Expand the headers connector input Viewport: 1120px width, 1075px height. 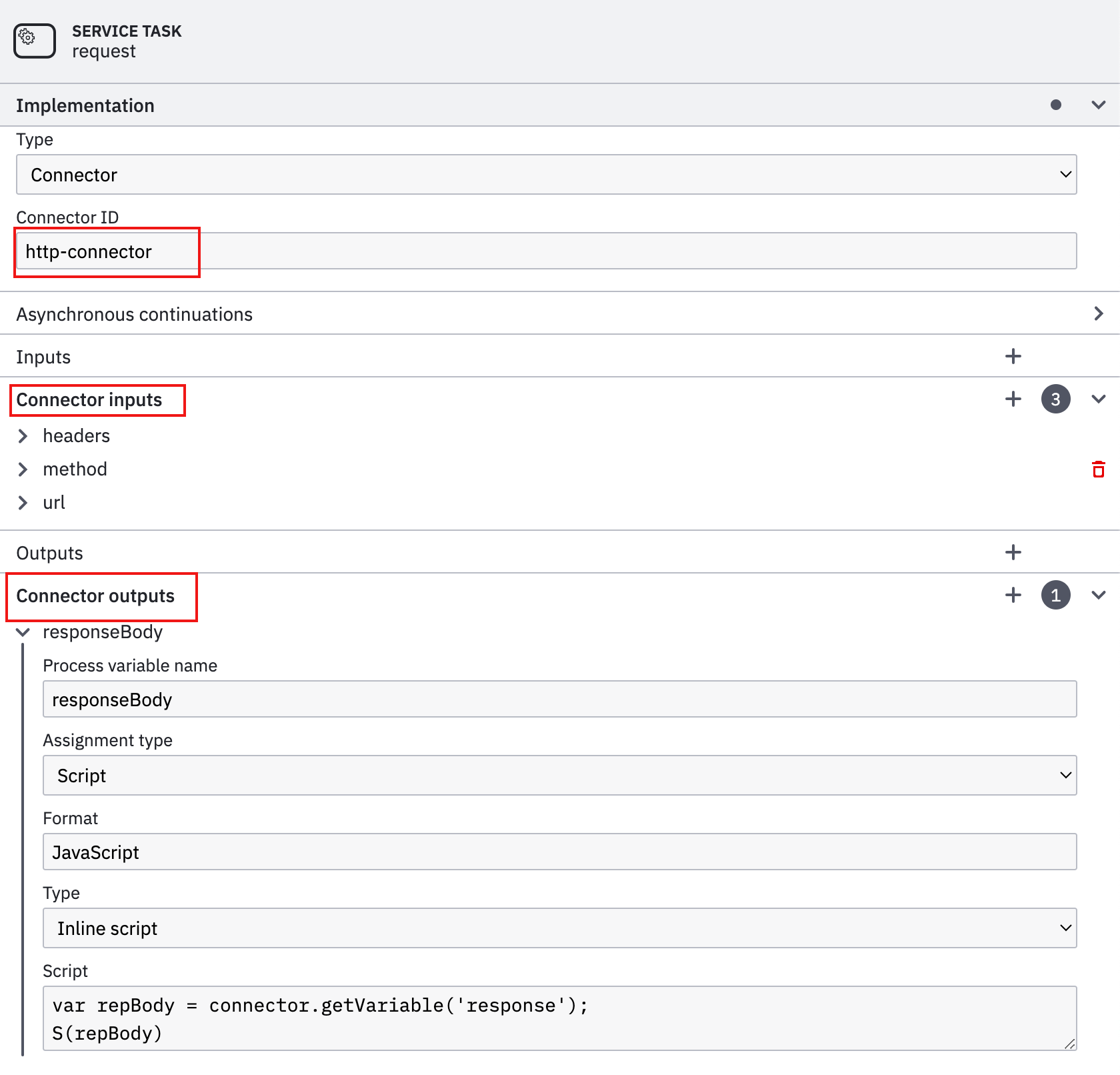point(23,436)
